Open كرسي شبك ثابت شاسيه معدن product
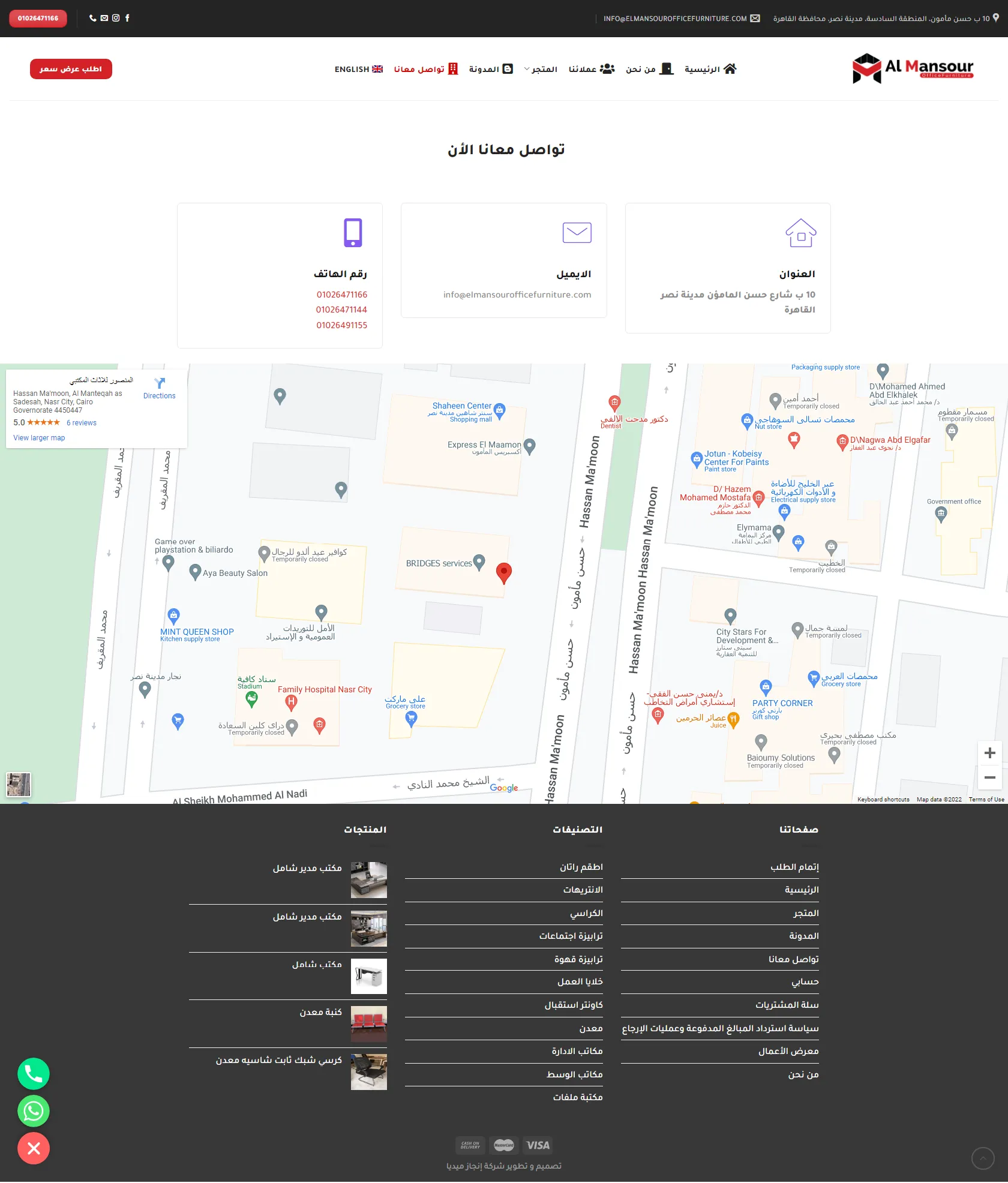 pyautogui.click(x=279, y=1061)
